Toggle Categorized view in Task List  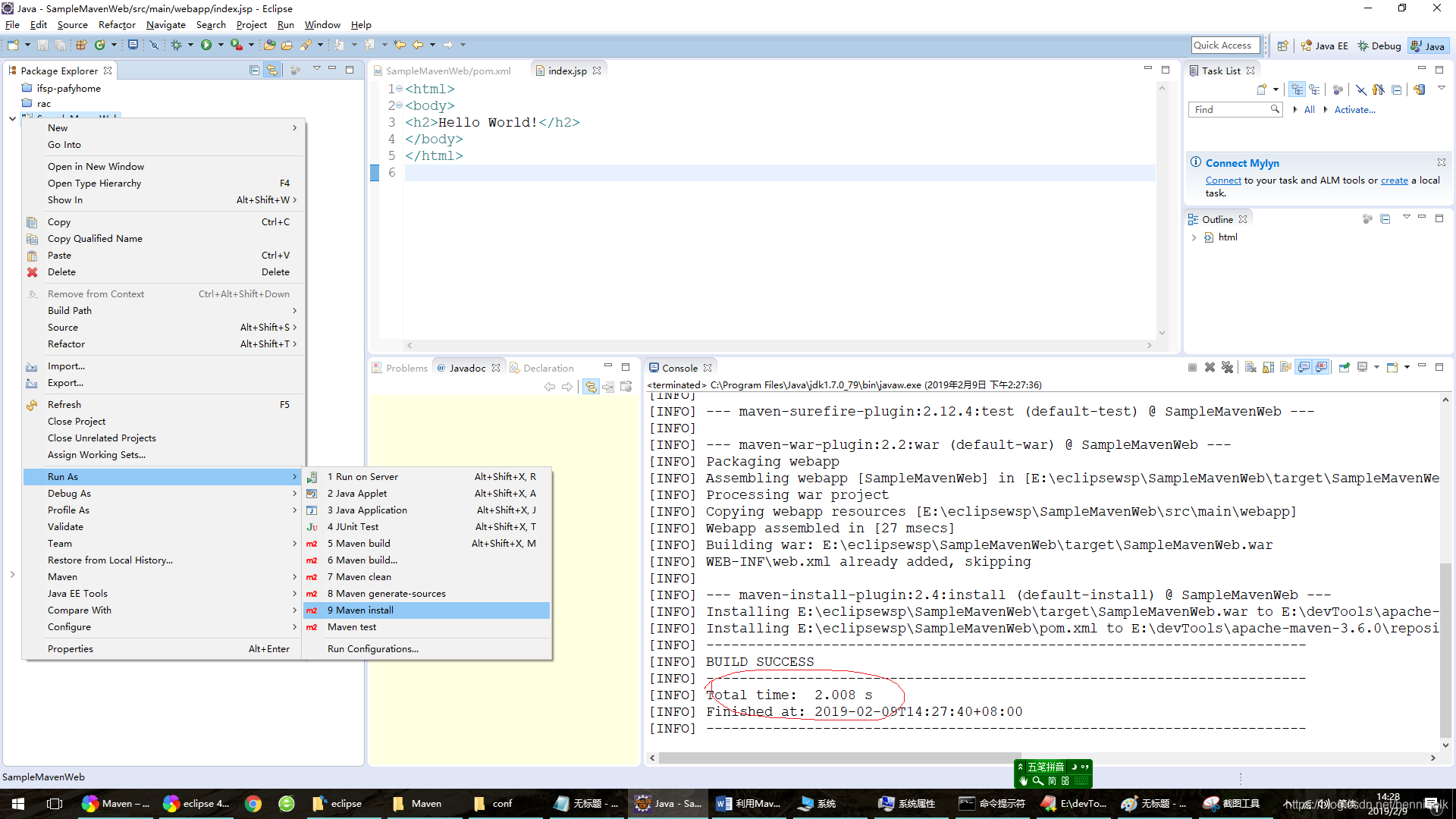(1298, 89)
